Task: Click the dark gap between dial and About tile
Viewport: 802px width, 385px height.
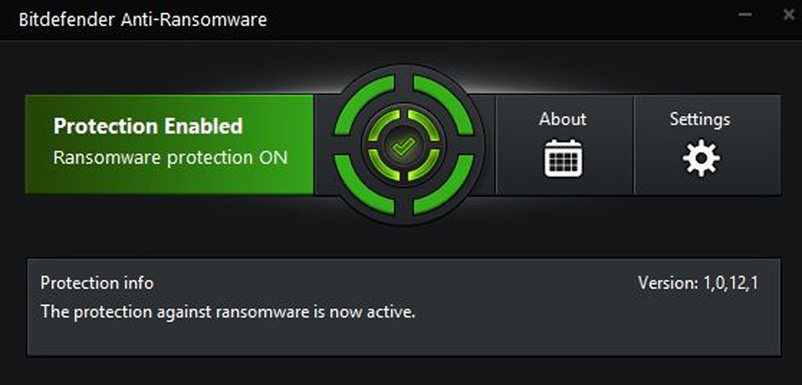Action: tap(489, 144)
